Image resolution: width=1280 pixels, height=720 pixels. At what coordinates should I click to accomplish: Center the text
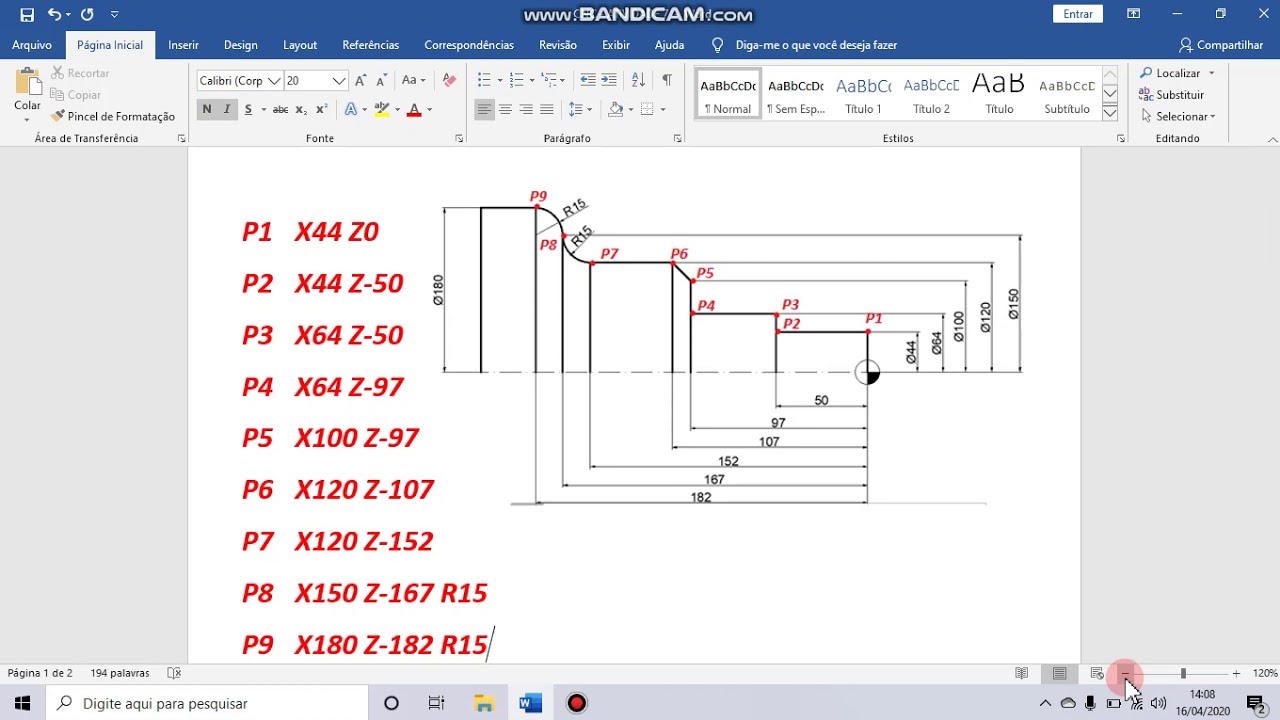pos(505,109)
